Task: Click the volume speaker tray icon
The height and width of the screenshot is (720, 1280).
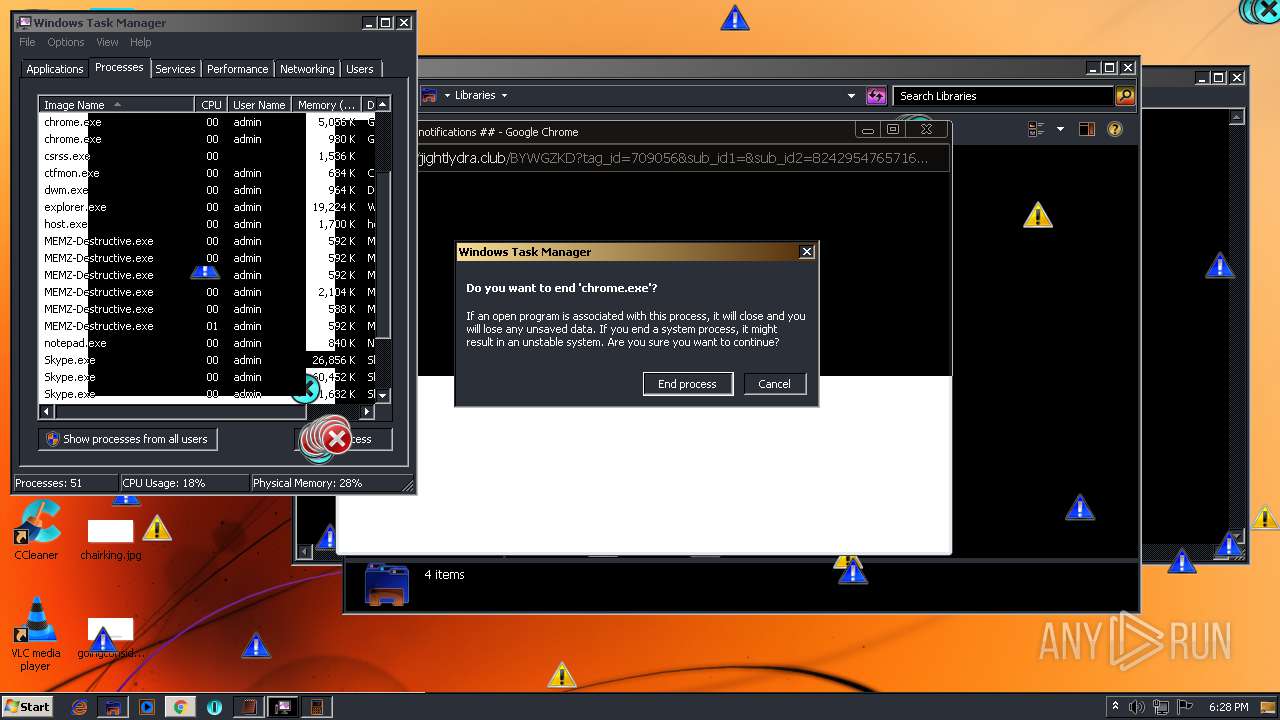Action: 1137,707
